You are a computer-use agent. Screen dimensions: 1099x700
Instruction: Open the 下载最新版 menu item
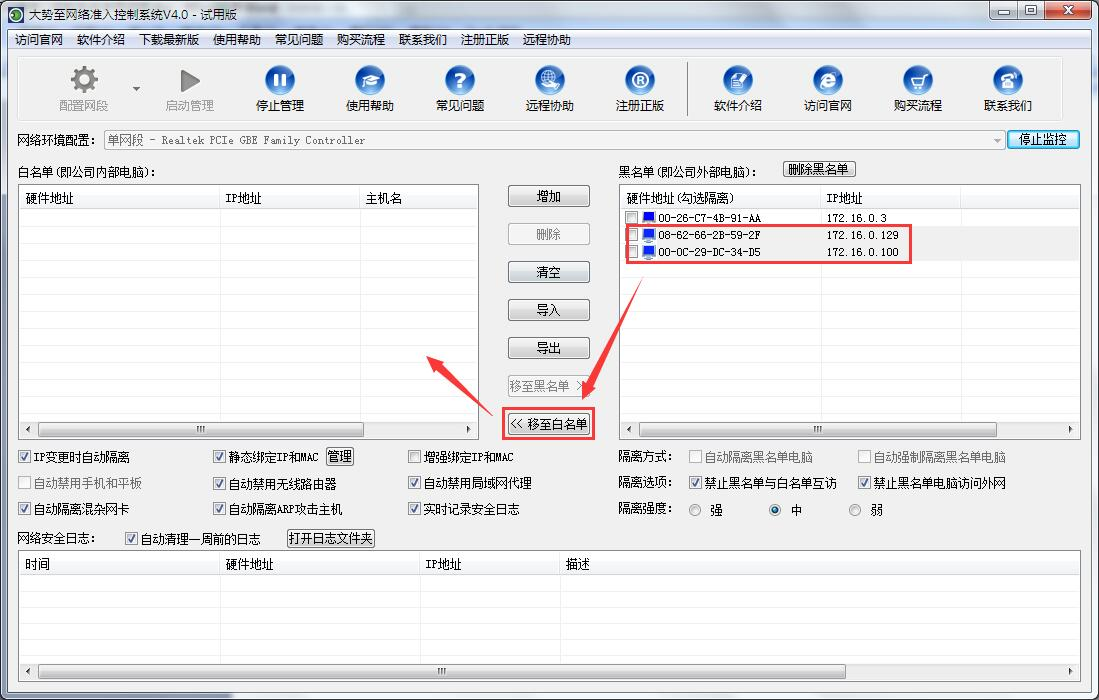(x=168, y=40)
